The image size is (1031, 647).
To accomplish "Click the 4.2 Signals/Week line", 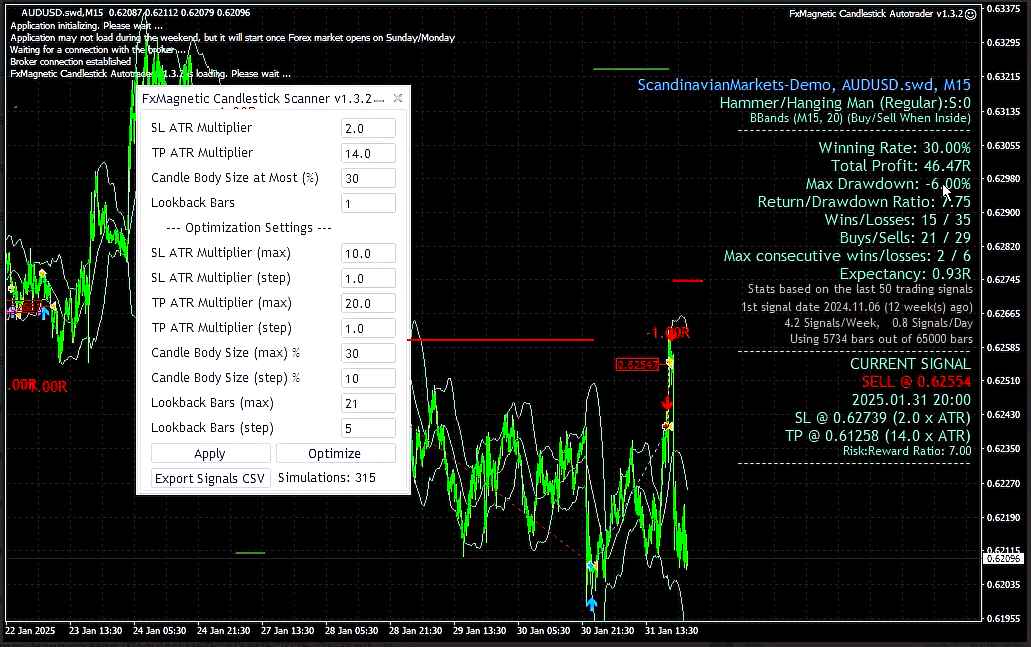I will tap(878, 323).
